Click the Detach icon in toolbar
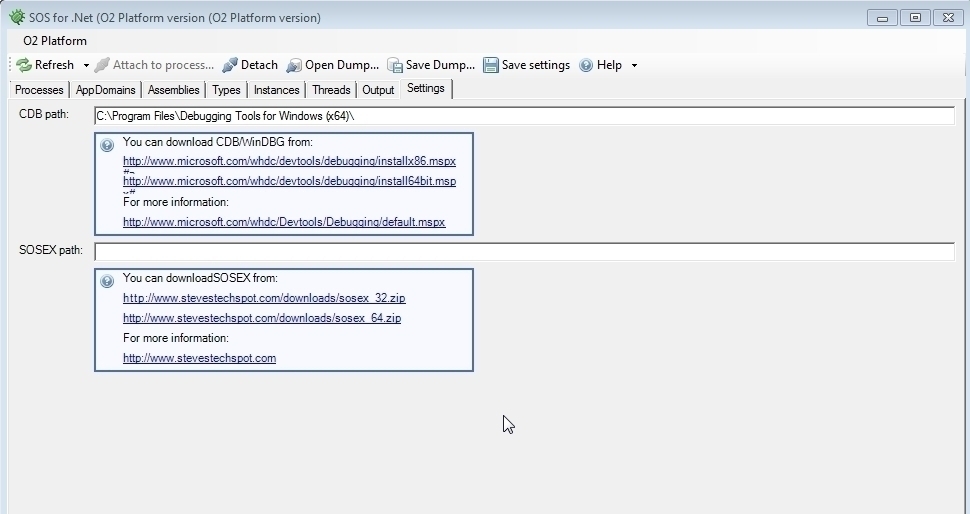Screen dimensions: 970x514 230,65
